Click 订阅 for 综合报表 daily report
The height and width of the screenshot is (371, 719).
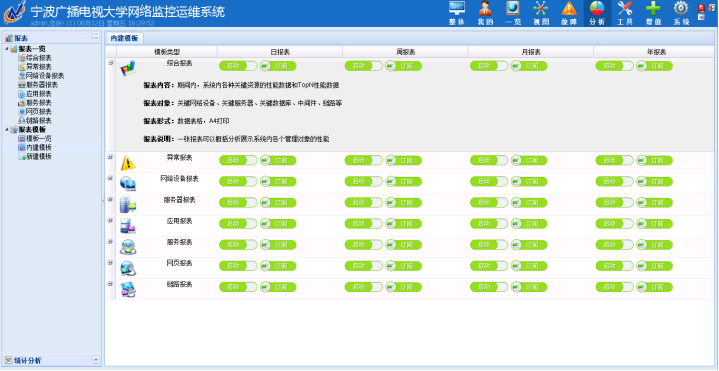coord(278,66)
